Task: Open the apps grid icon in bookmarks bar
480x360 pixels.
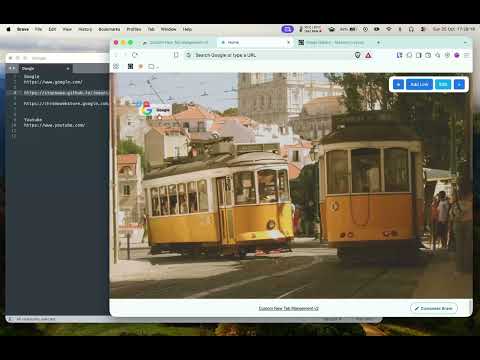Action: [116, 66]
